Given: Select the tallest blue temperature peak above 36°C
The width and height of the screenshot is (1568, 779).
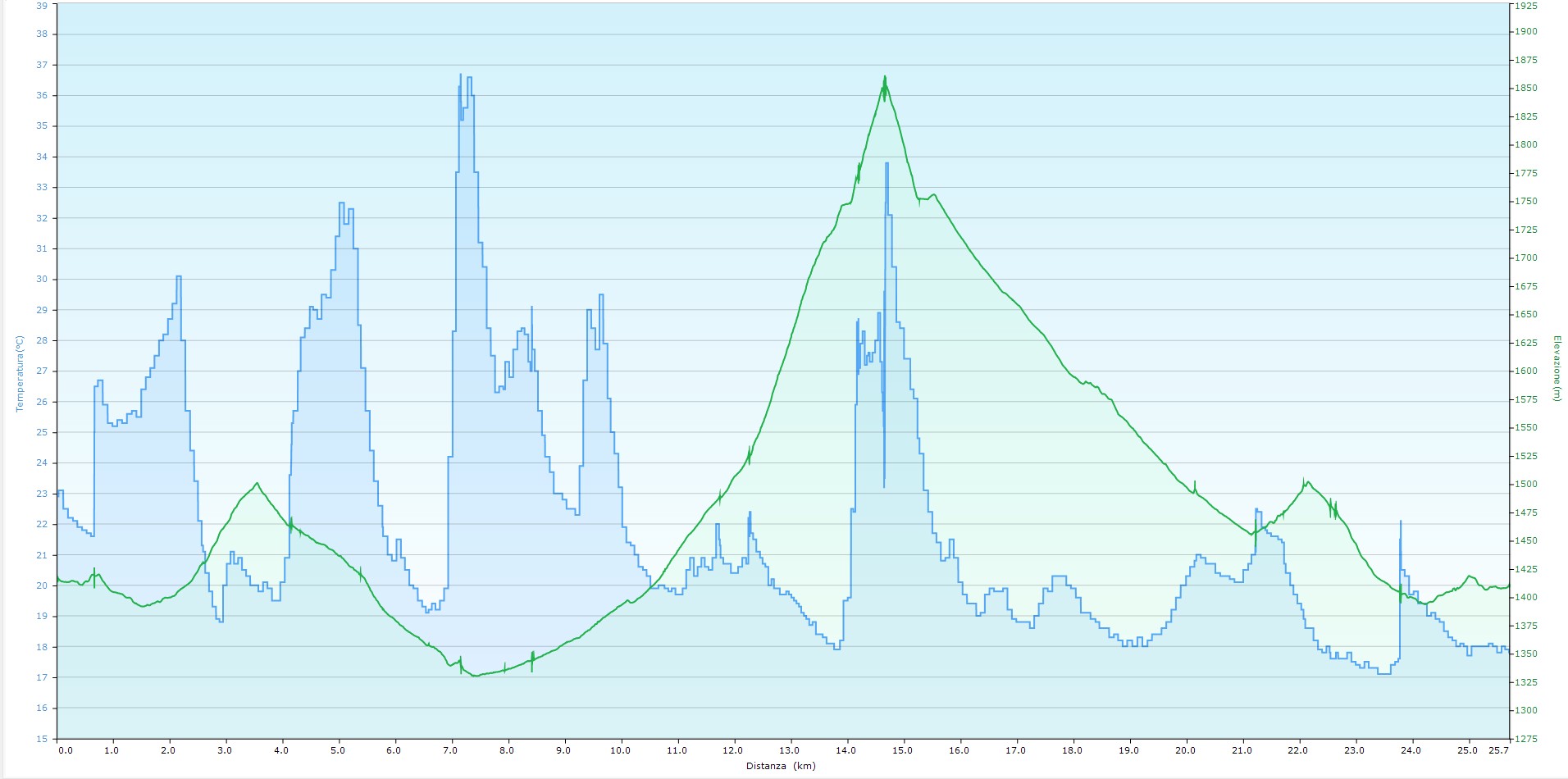Looking at the screenshot, I should [x=461, y=75].
